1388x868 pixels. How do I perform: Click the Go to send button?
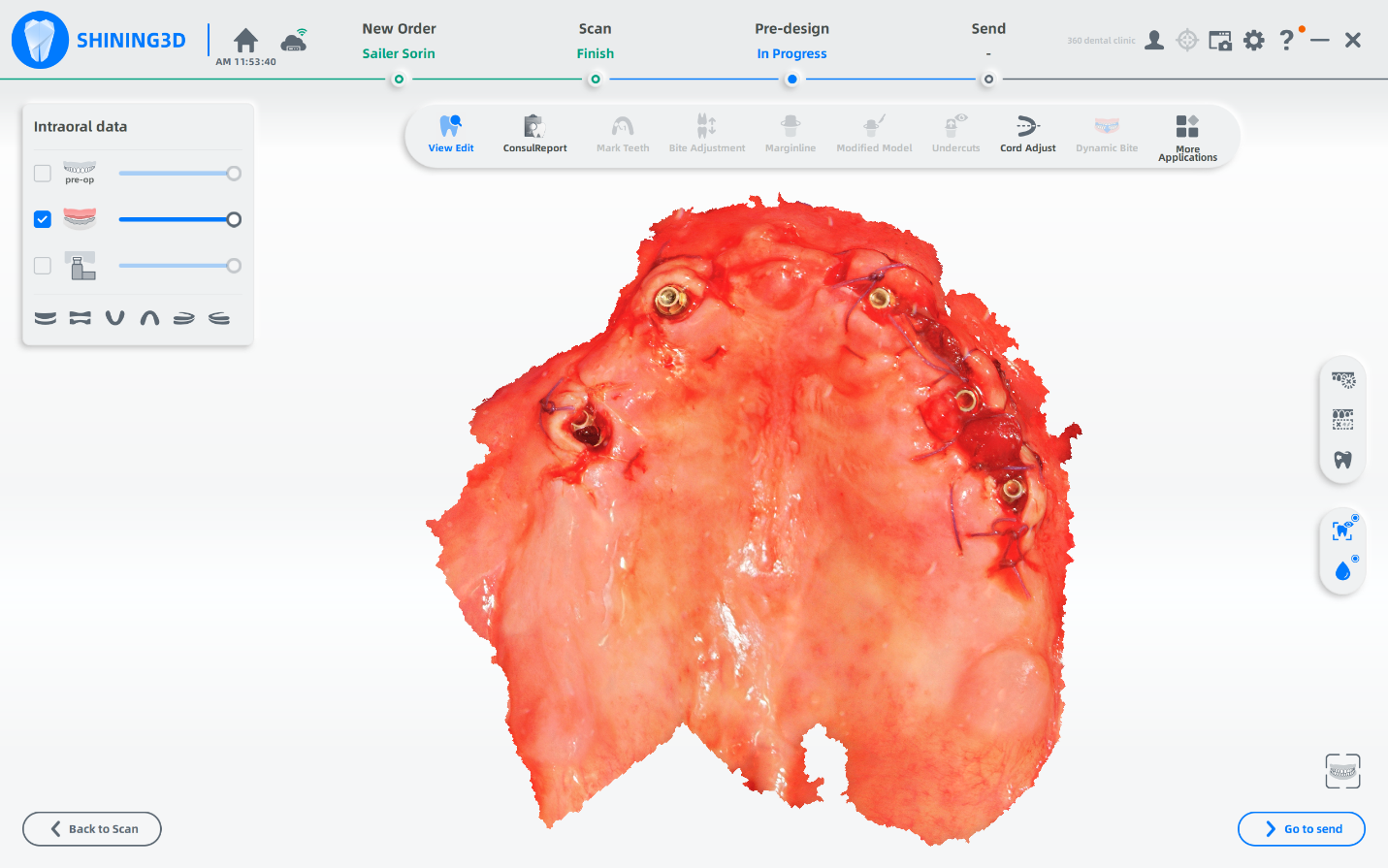tap(1302, 829)
